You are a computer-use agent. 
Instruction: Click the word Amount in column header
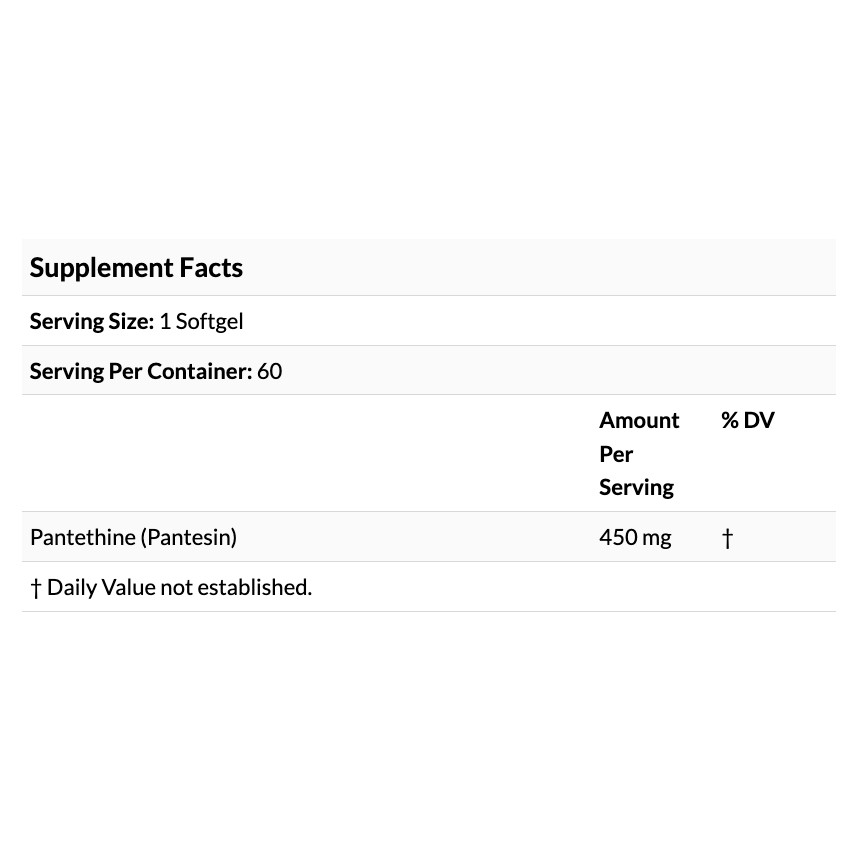tap(639, 420)
